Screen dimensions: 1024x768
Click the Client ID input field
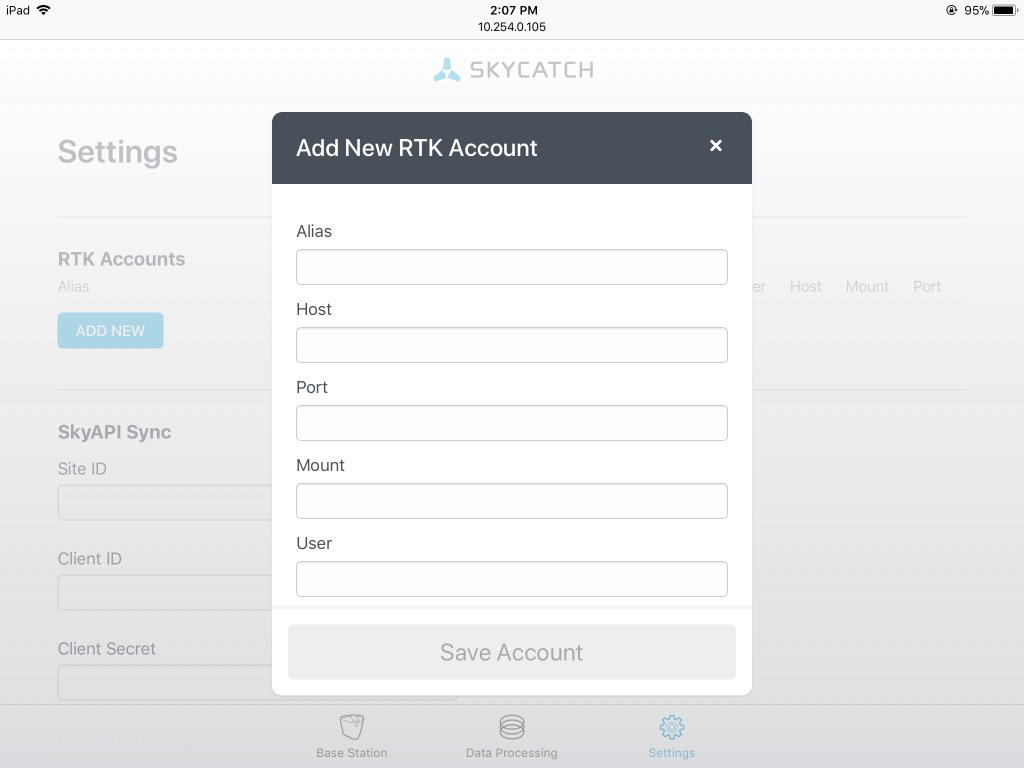click(x=165, y=592)
